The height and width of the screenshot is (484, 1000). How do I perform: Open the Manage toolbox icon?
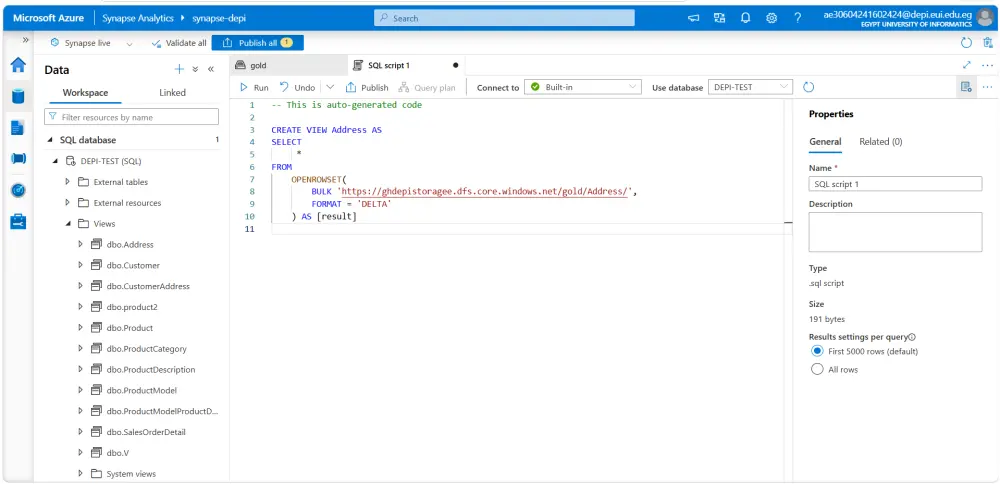point(18,222)
